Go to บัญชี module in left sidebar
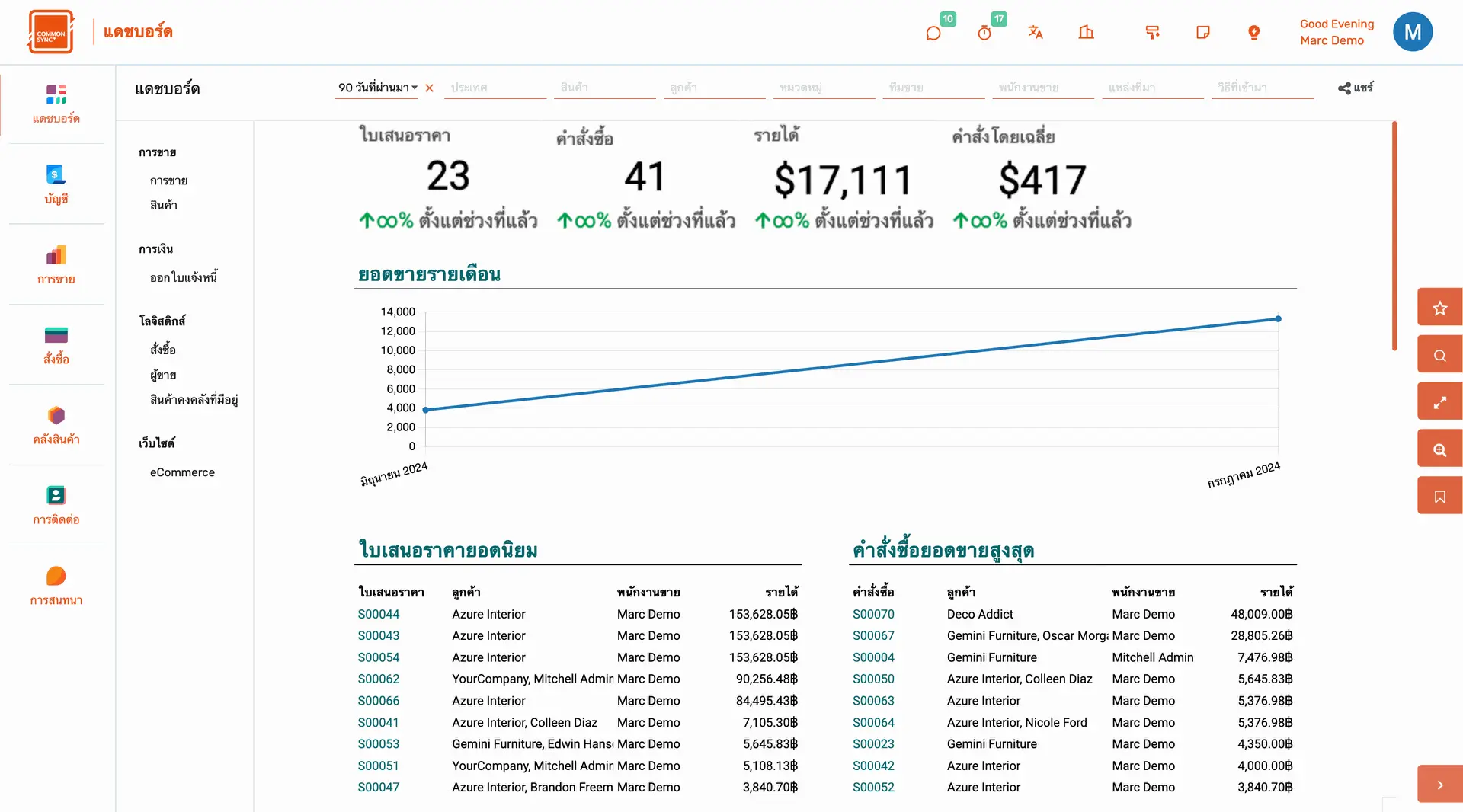Viewport: 1463px width, 812px height. click(56, 184)
